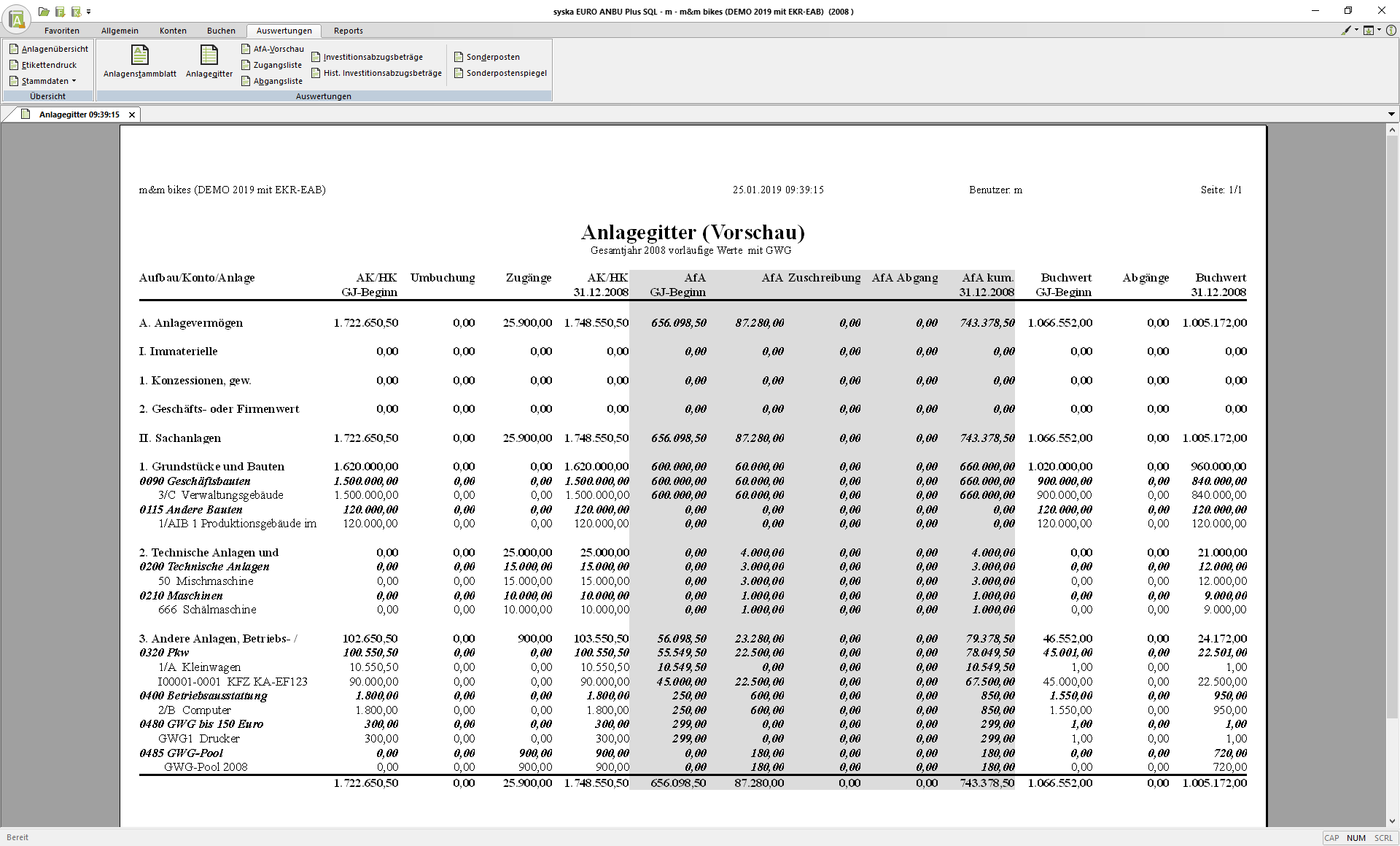Click the 'Anlagegitter (Vorschau)' report title
Screen dimensions: 1400x846
693,232
